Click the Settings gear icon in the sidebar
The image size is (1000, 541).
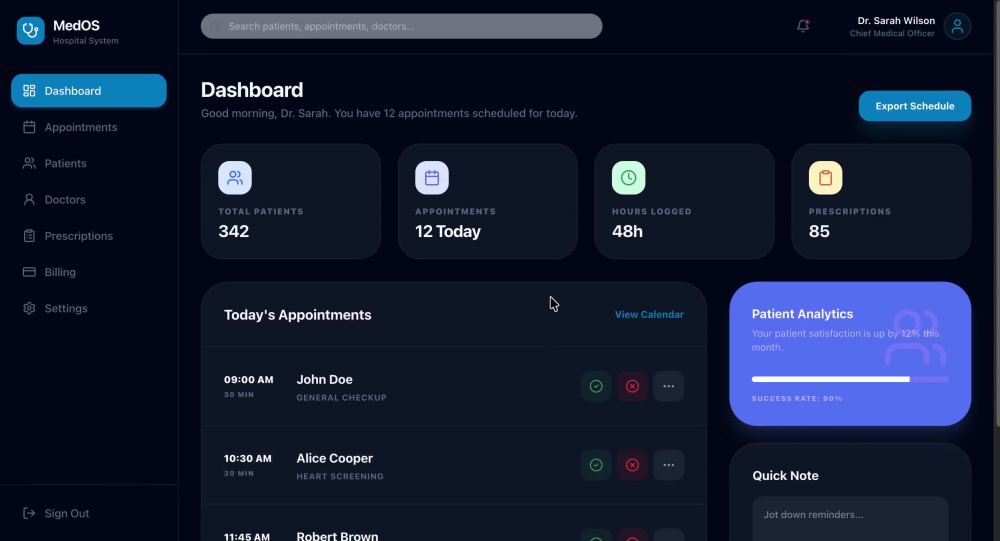[x=29, y=308]
